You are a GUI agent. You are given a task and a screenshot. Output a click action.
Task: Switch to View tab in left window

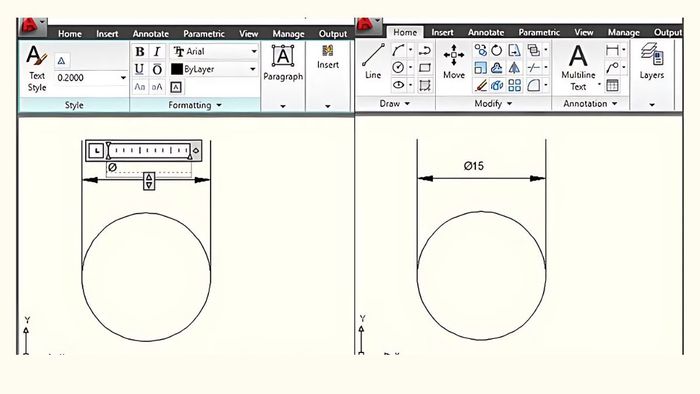(248, 33)
